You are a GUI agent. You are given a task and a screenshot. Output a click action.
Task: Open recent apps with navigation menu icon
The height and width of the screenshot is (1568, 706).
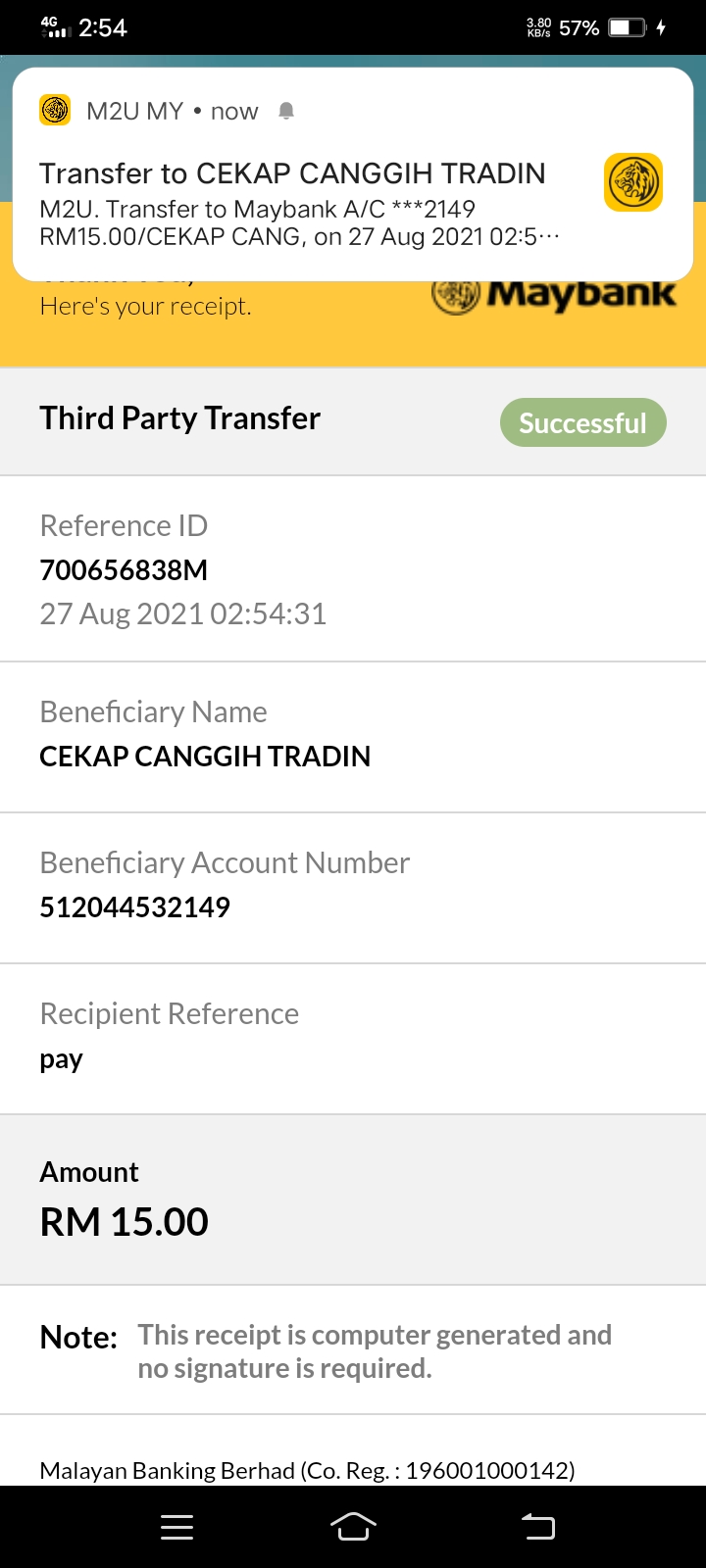click(176, 1527)
